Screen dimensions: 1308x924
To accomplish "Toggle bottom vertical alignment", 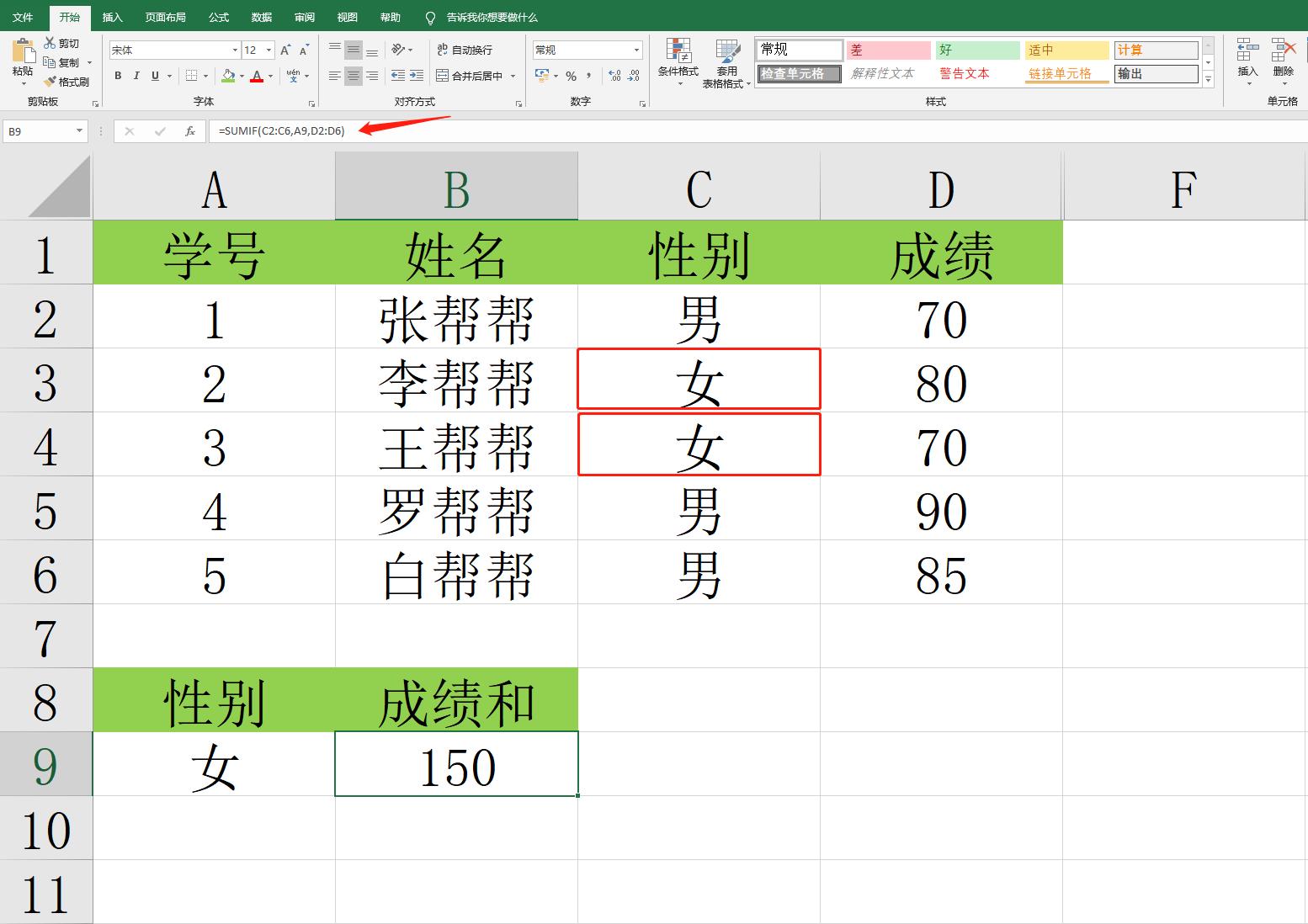I will (372, 50).
